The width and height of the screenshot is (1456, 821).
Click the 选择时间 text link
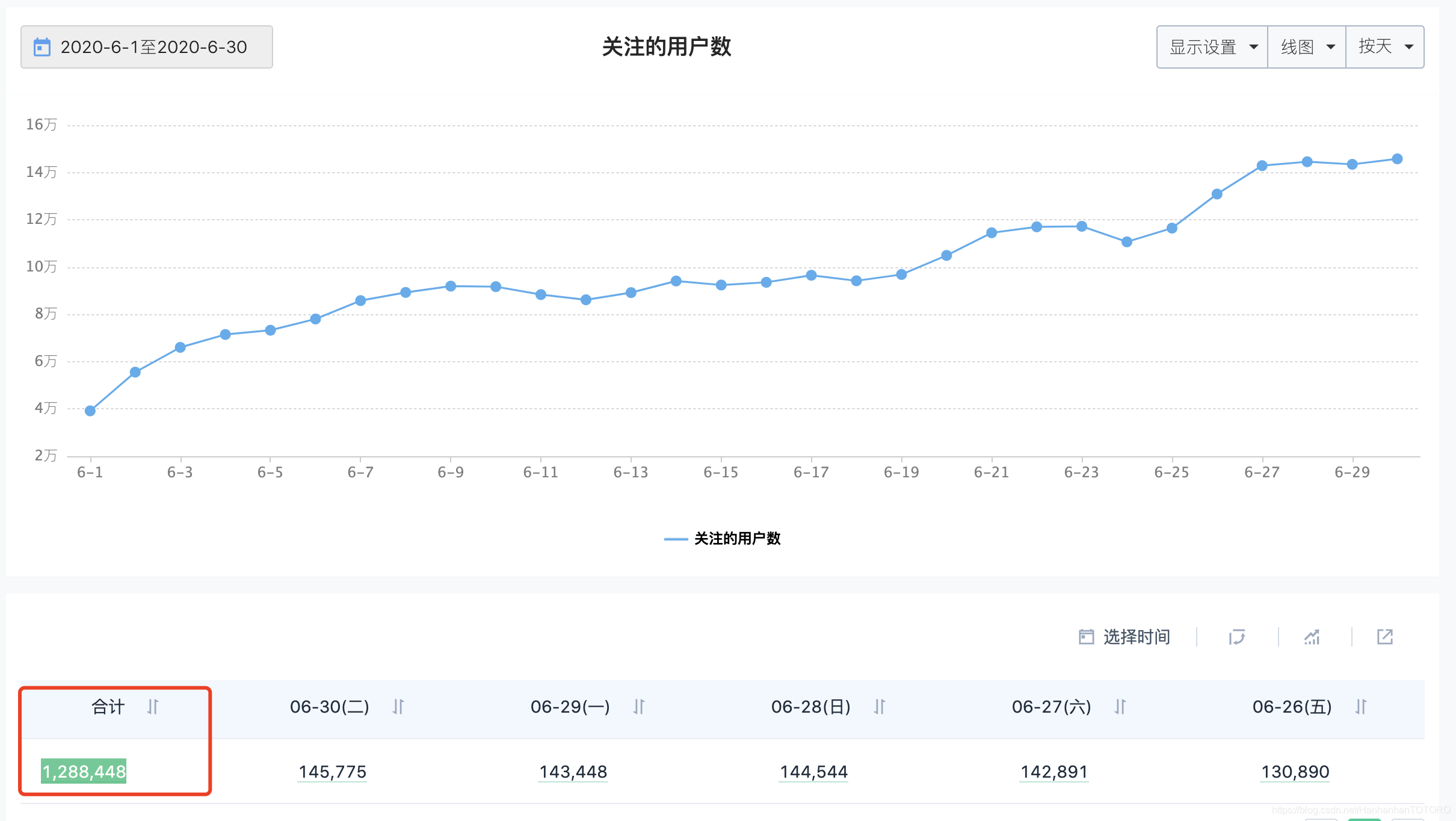click(x=1137, y=637)
